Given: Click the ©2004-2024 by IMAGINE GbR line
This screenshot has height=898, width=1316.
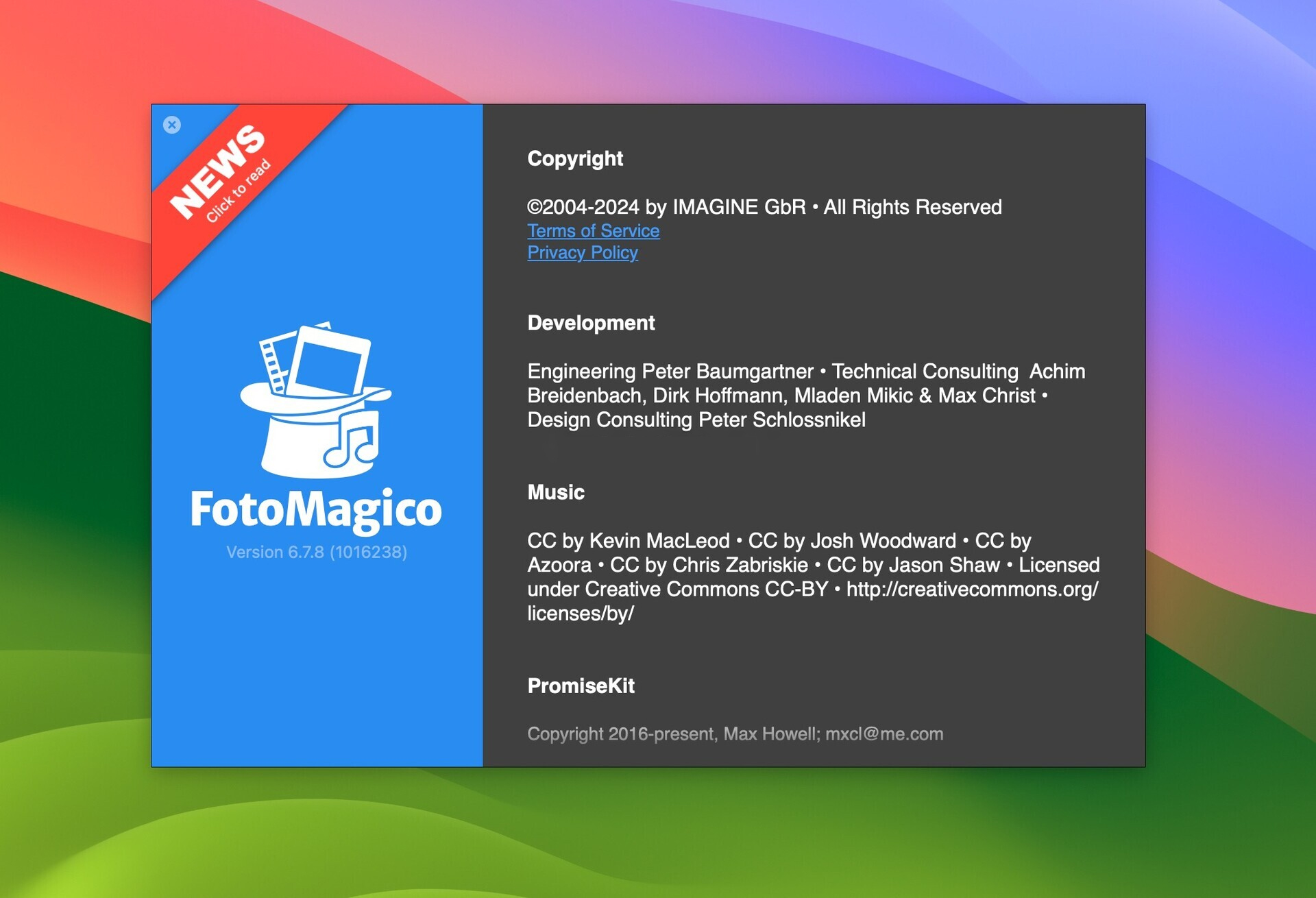Looking at the screenshot, I should [x=764, y=207].
